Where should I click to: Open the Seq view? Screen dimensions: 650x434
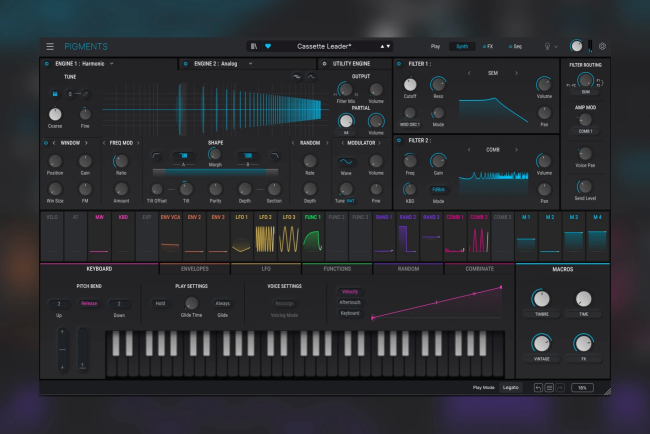point(515,46)
